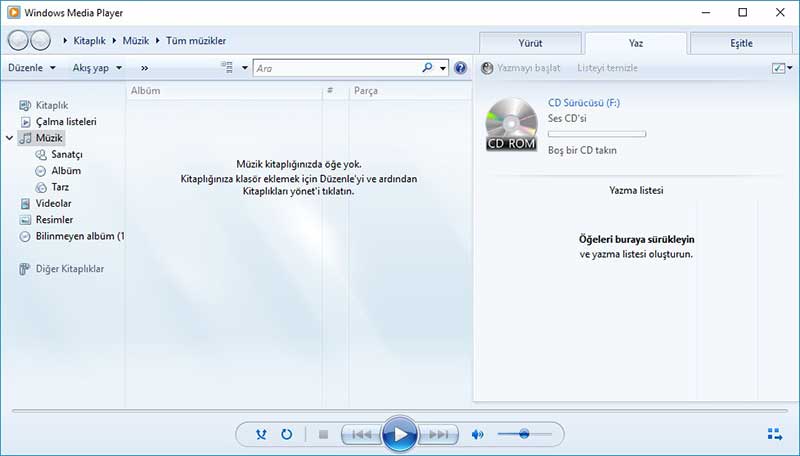Toggle repeat mode in playback bar
Image resolution: width=800 pixels, height=456 pixels.
(287, 435)
